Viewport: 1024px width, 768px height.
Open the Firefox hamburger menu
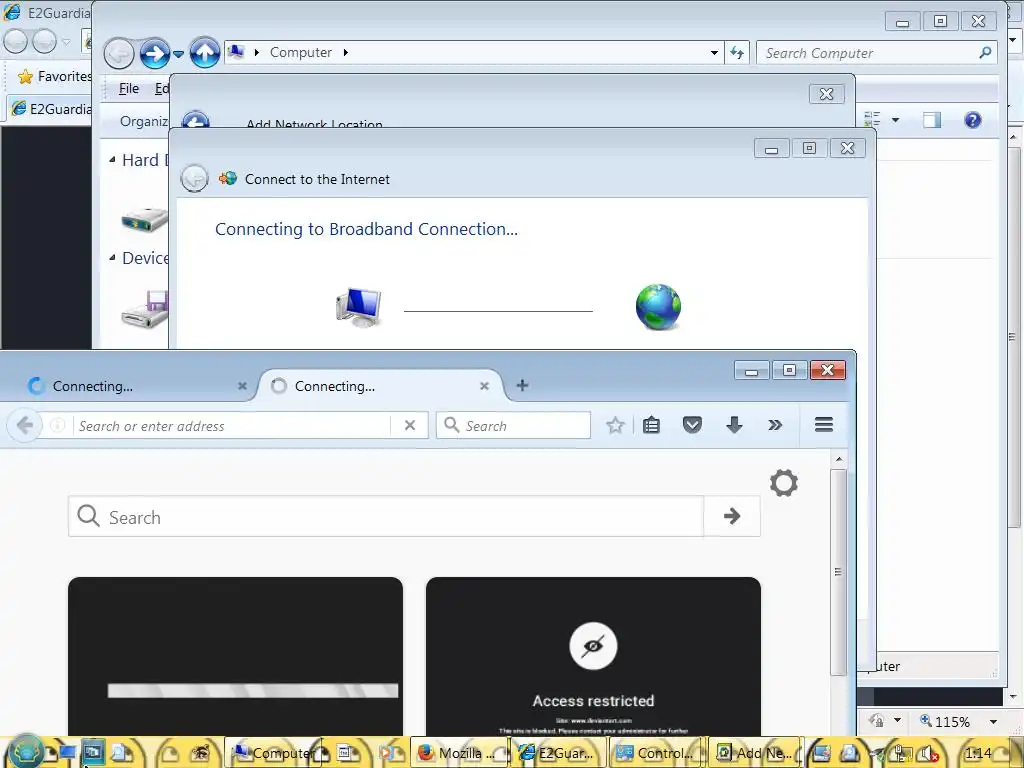click(824, 424)
